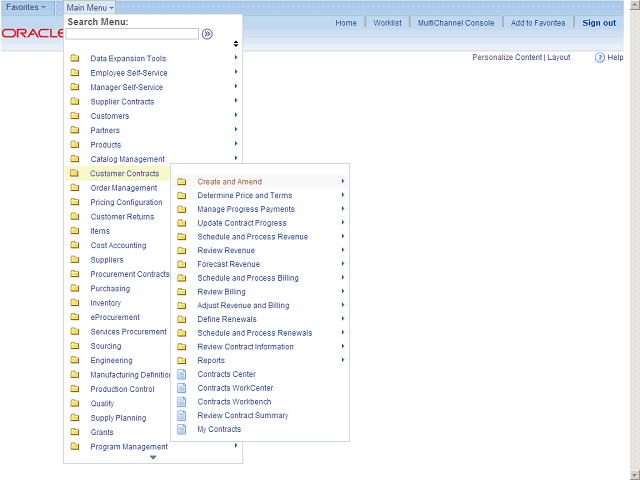This screenshot has height=480, width=640.
Task: Click the Contracts Workbench page icon
Action: (182, 402)
